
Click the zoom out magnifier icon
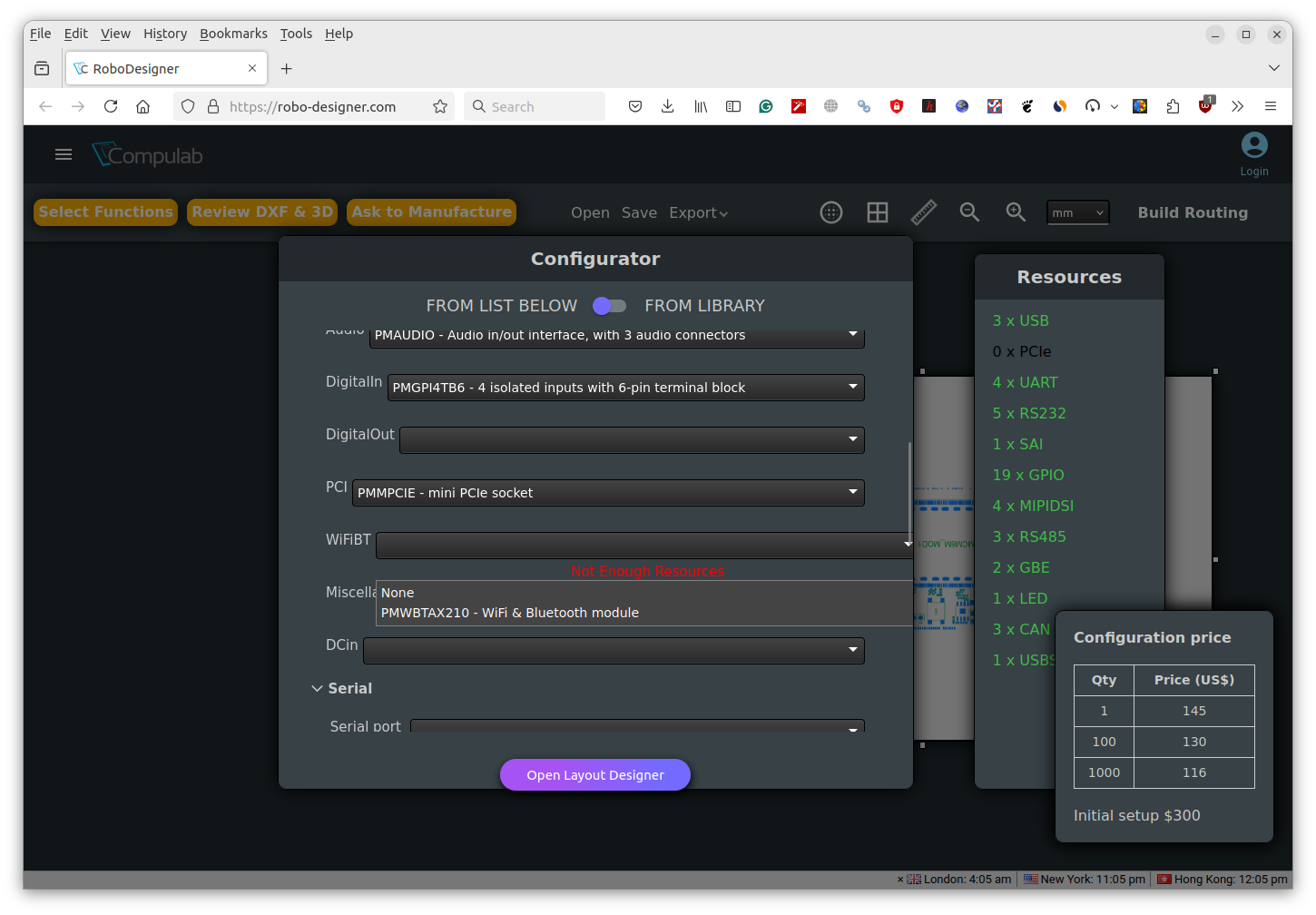click(969, 212)
